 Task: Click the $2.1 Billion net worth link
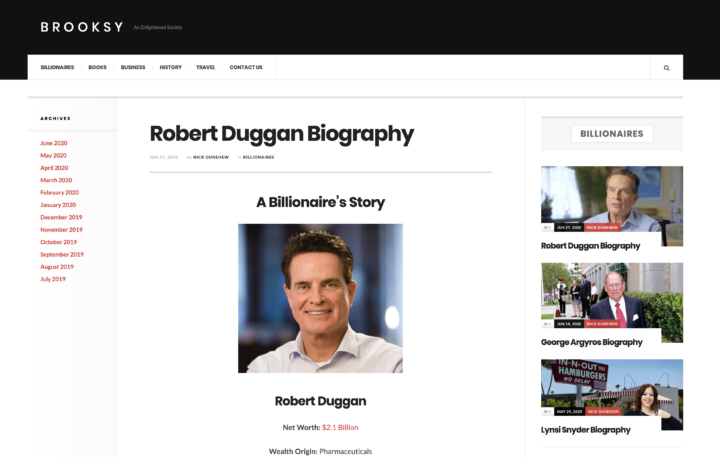click(340, 428)
